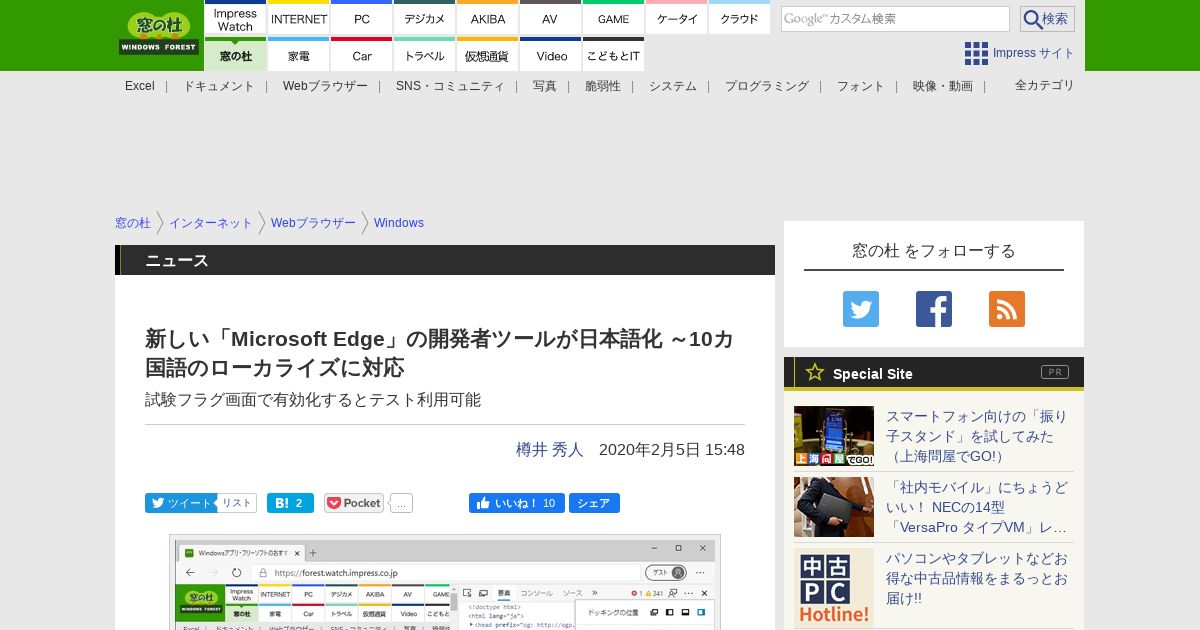Click the Facebook シェア button
This screenshot has width=1200, height=630.
pyautogui.click(x=594, y=503)
